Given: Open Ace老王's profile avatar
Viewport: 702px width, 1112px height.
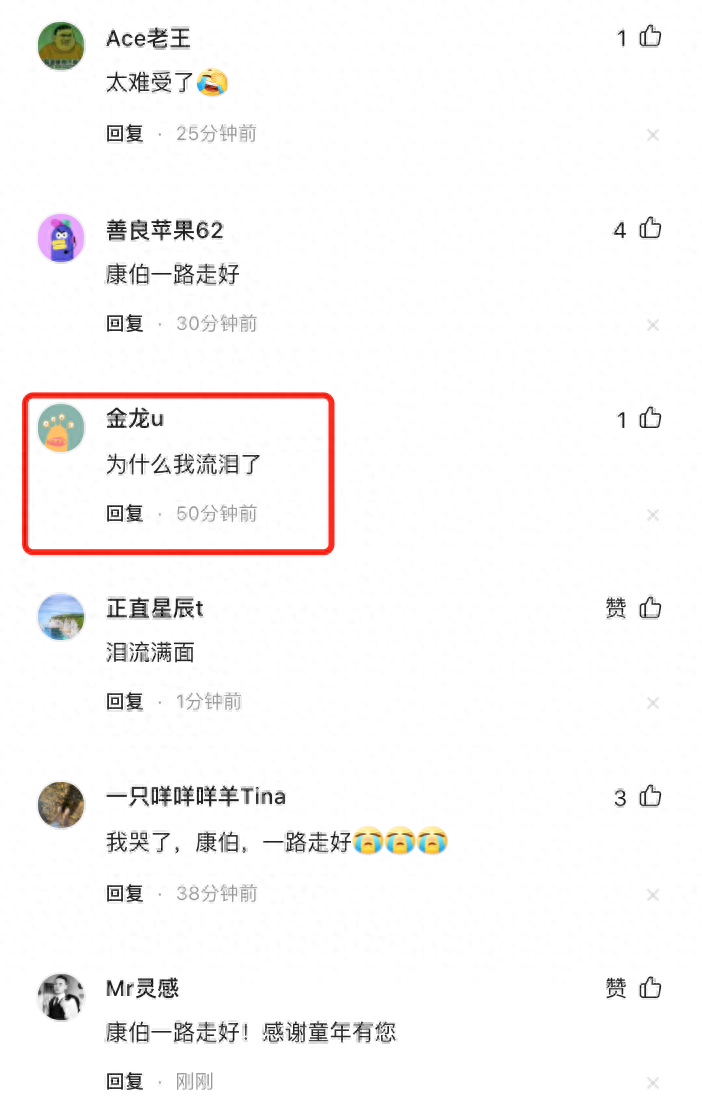Looking at the screenshot, I should pos(61,45).
